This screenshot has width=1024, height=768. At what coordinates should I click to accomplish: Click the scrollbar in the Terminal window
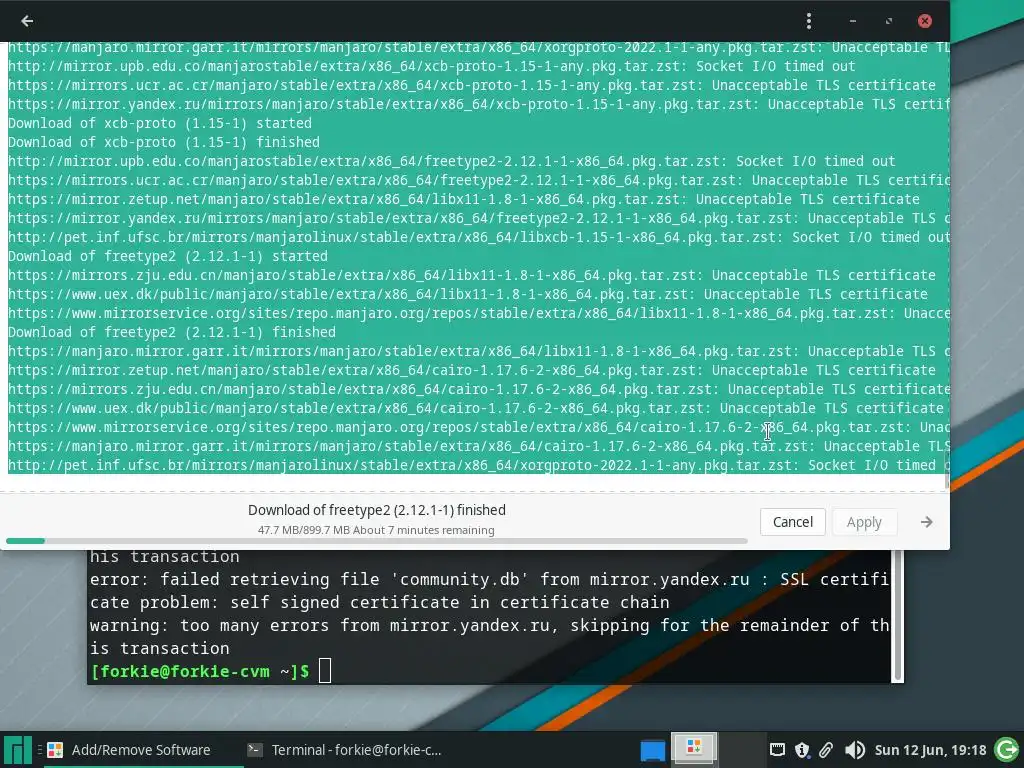[x=898, y=616]
